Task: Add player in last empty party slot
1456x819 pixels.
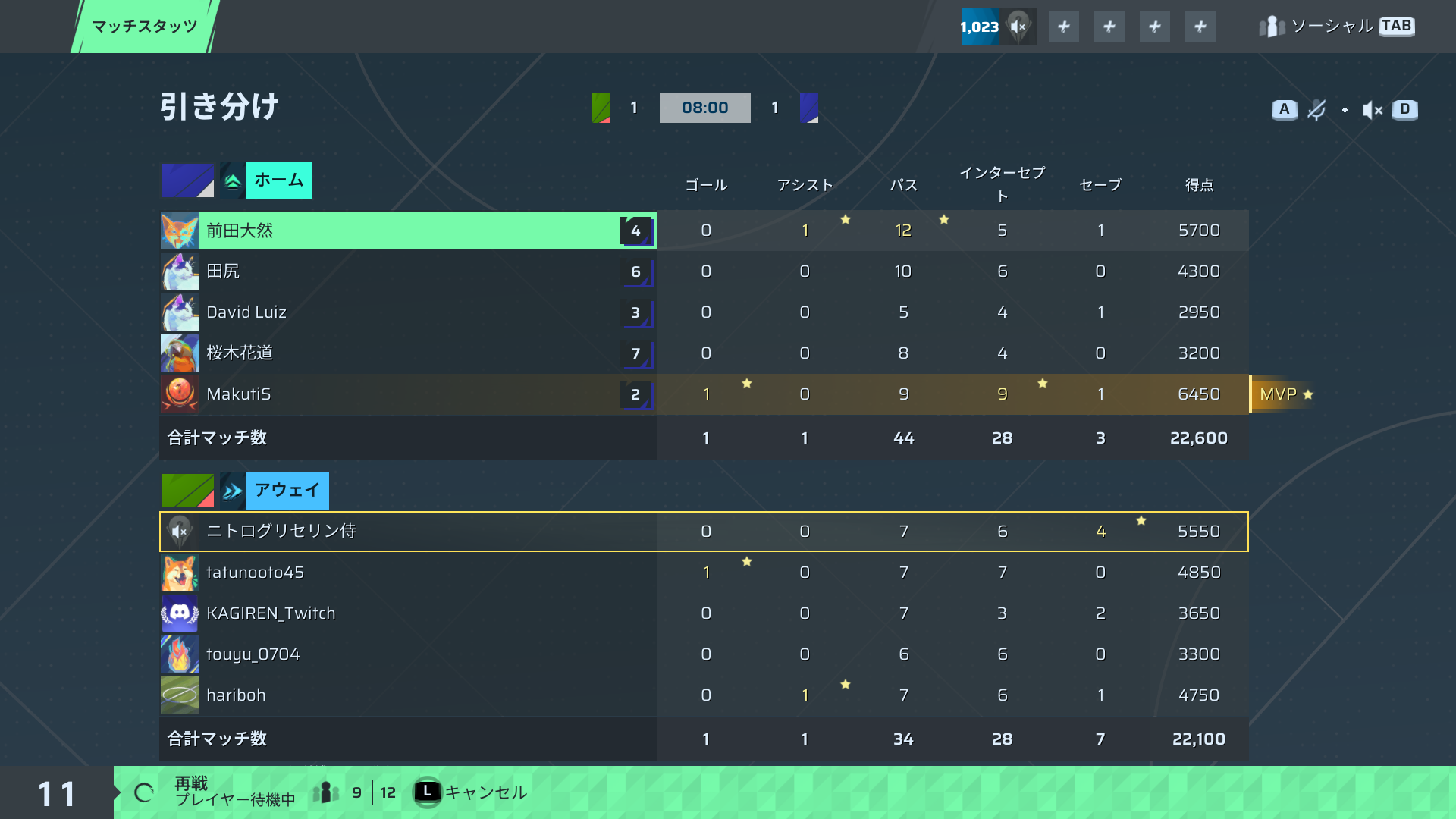Action: point(1200,27)
